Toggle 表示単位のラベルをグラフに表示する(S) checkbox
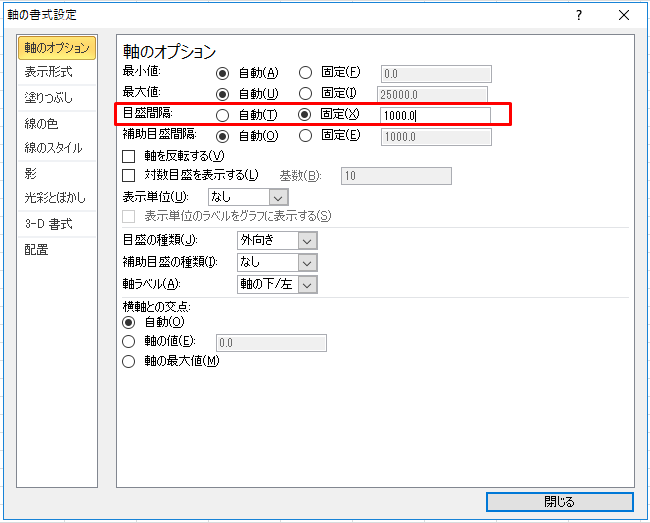 coord(129,216)
